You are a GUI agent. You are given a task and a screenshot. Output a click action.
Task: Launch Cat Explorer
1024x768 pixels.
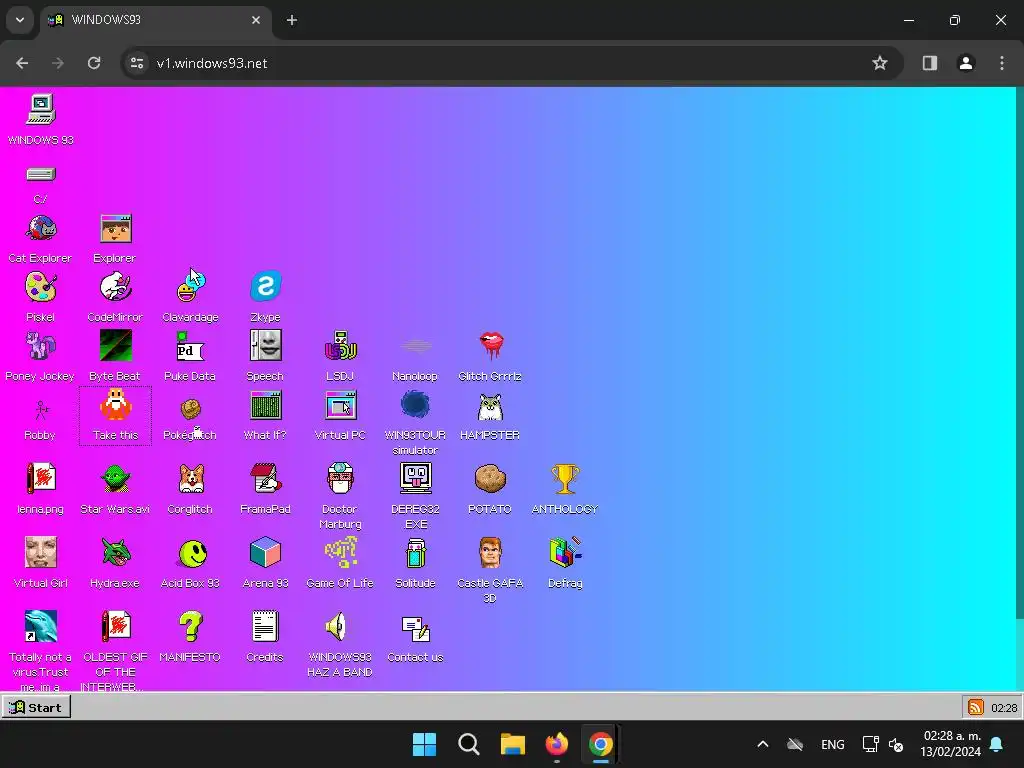pos(40,229)
